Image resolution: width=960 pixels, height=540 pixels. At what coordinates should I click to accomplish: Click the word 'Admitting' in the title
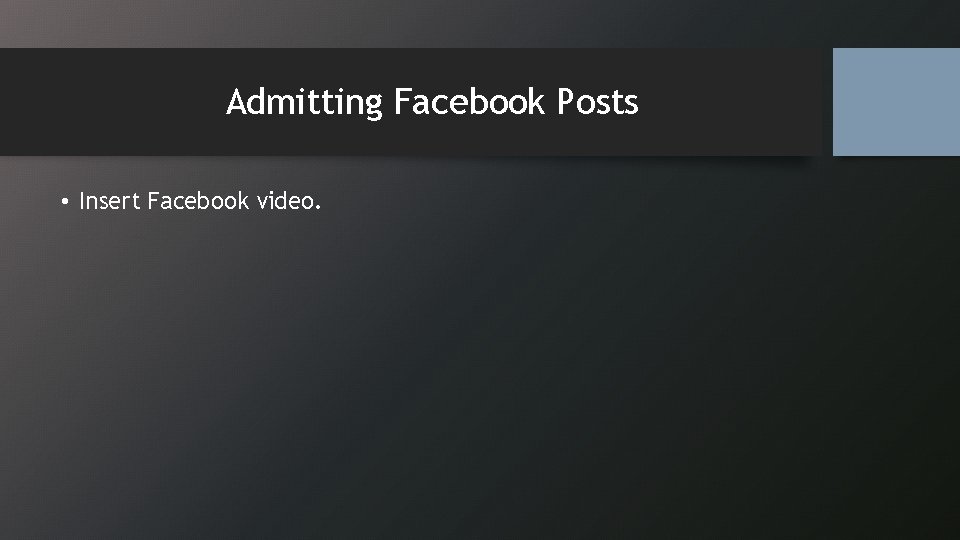pos(304,102)
